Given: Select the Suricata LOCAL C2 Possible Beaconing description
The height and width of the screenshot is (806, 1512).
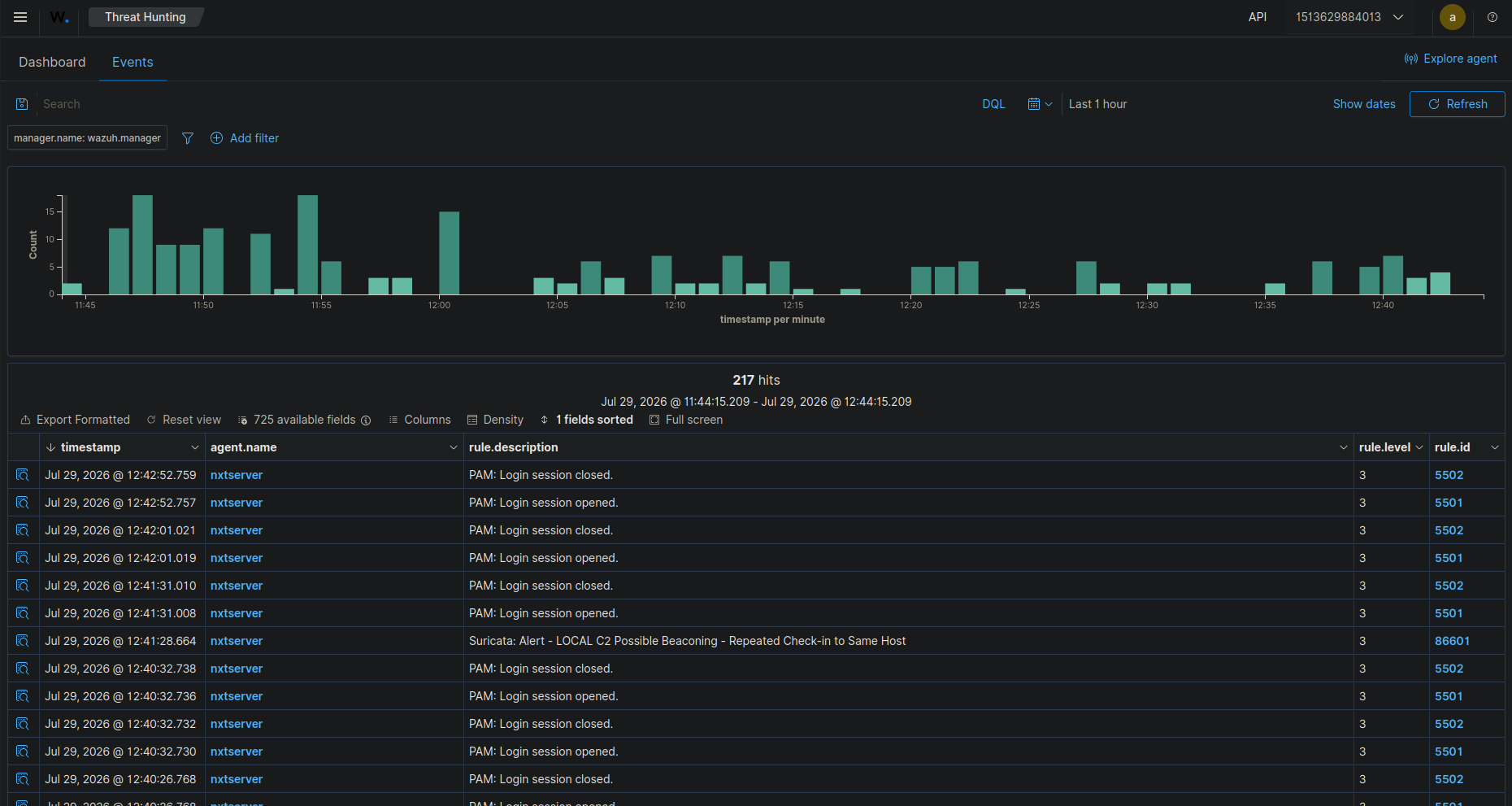Looking at the screenshot, I should [x=687, y=641].
